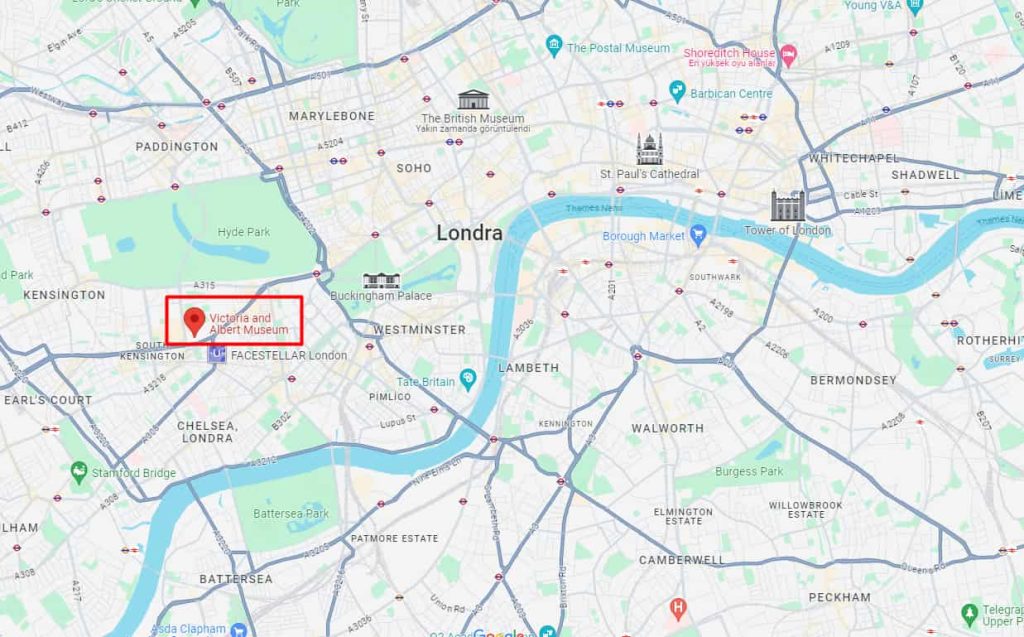
Task: Click the Buckingham Palace building icon
Action: pos(381,281)
